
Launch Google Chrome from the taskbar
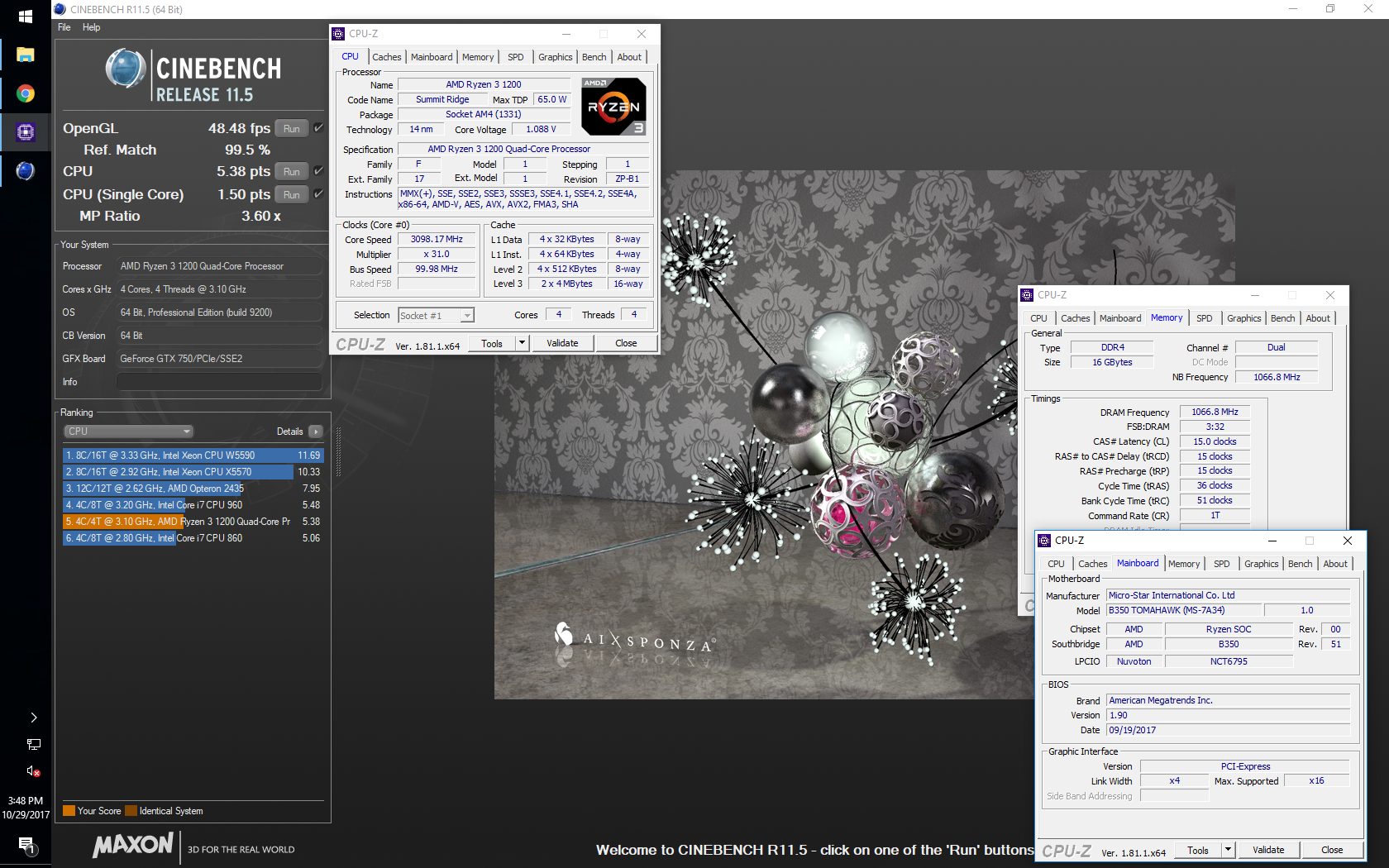(25, 93)
